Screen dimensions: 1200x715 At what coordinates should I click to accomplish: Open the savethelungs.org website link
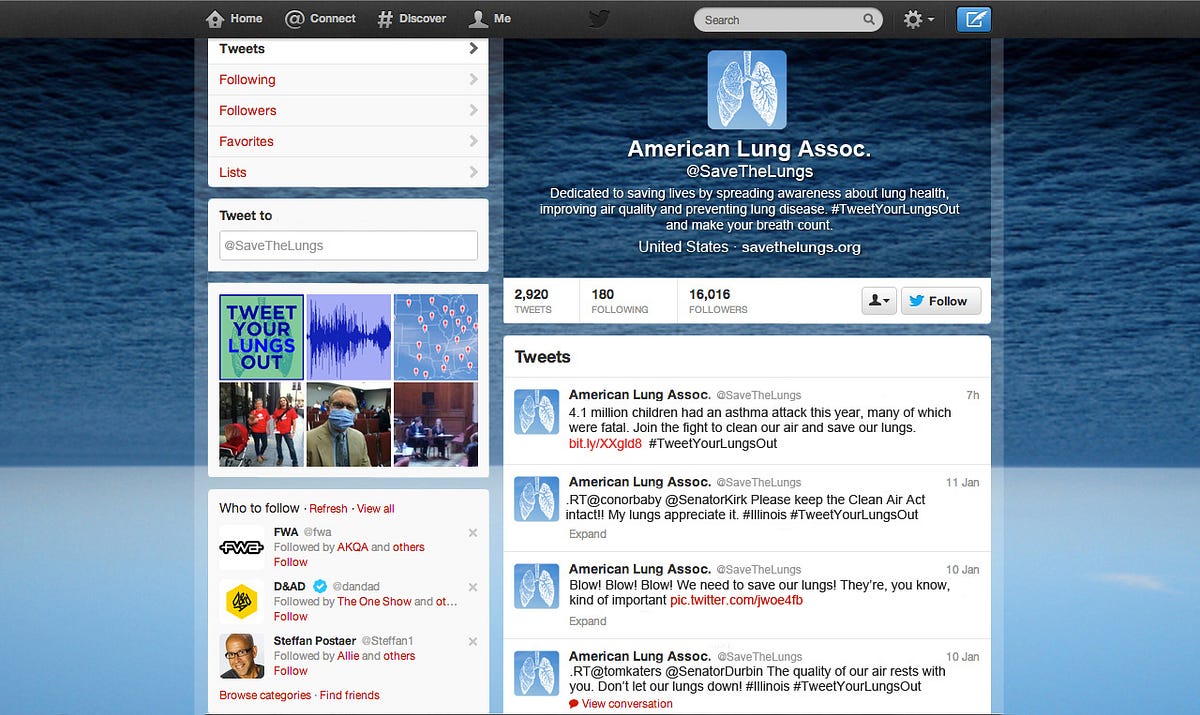point(801,247)
